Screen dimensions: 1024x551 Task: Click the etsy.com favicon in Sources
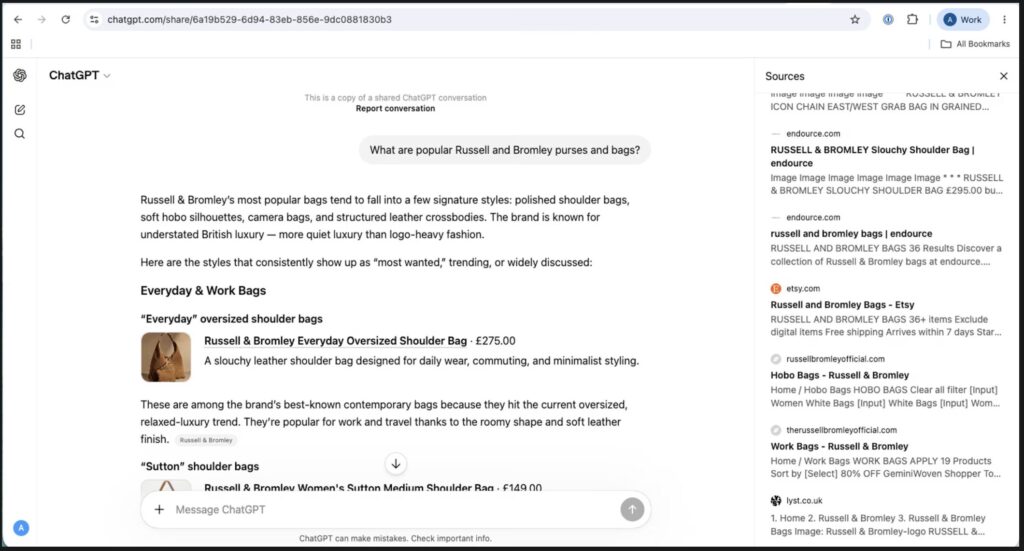pyautogui.click(x=776, y=289)
